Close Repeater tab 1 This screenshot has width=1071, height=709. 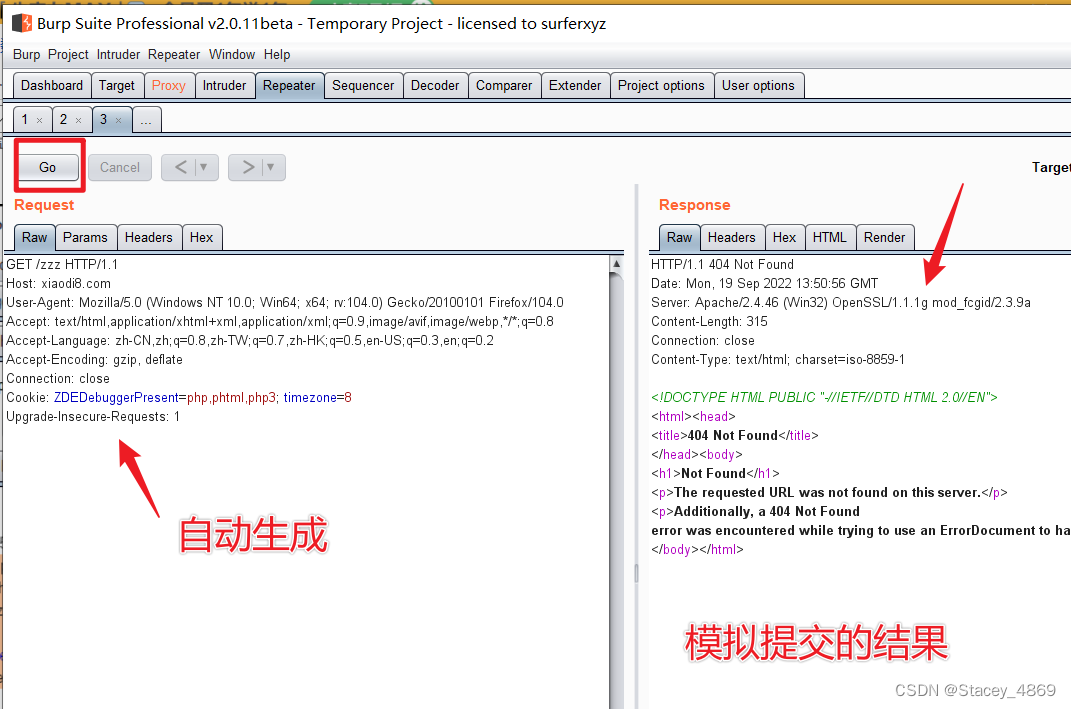(x=40, y=120)
